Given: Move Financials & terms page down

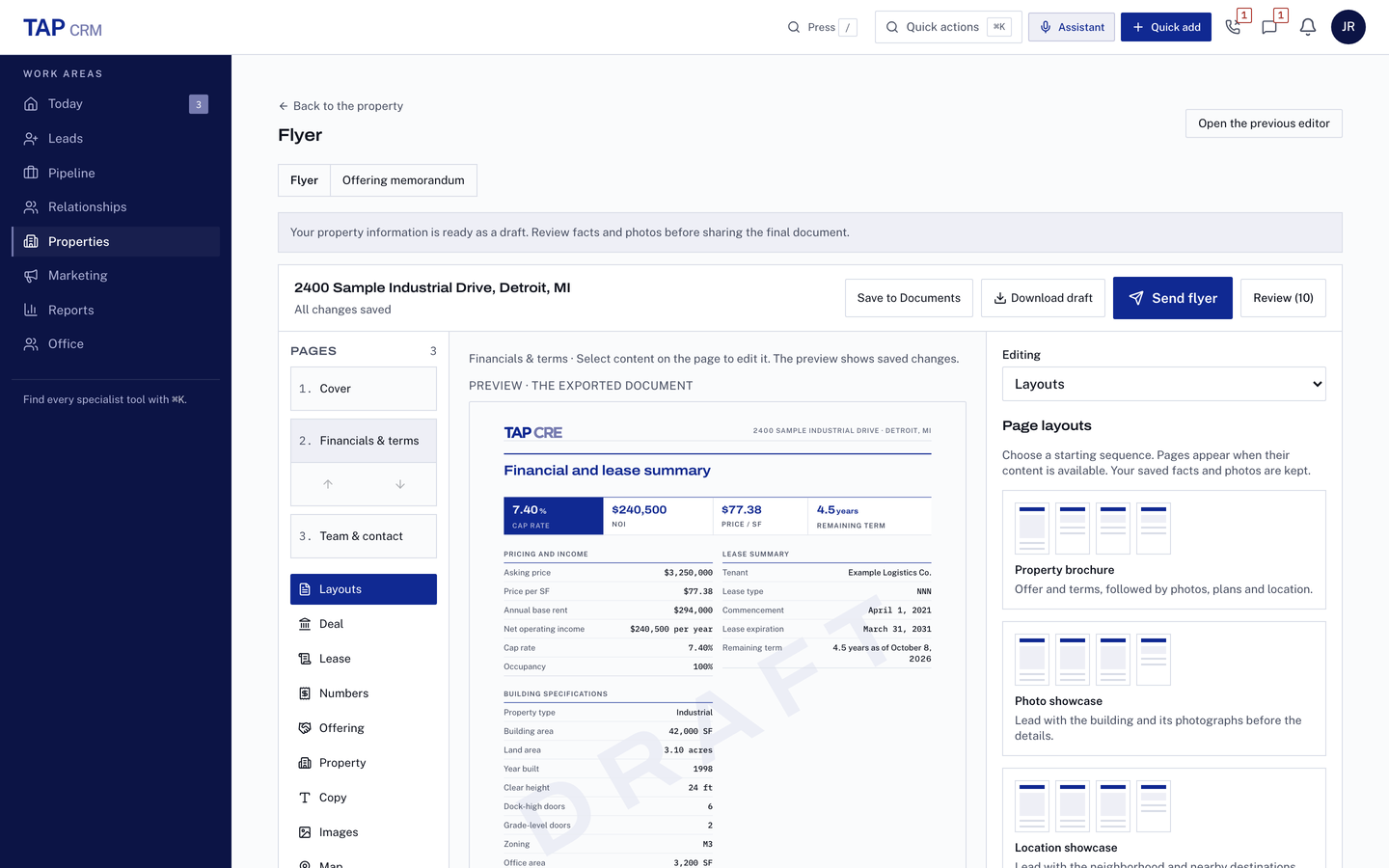Looking at the screenshot, I should click(x=399, y=484).
